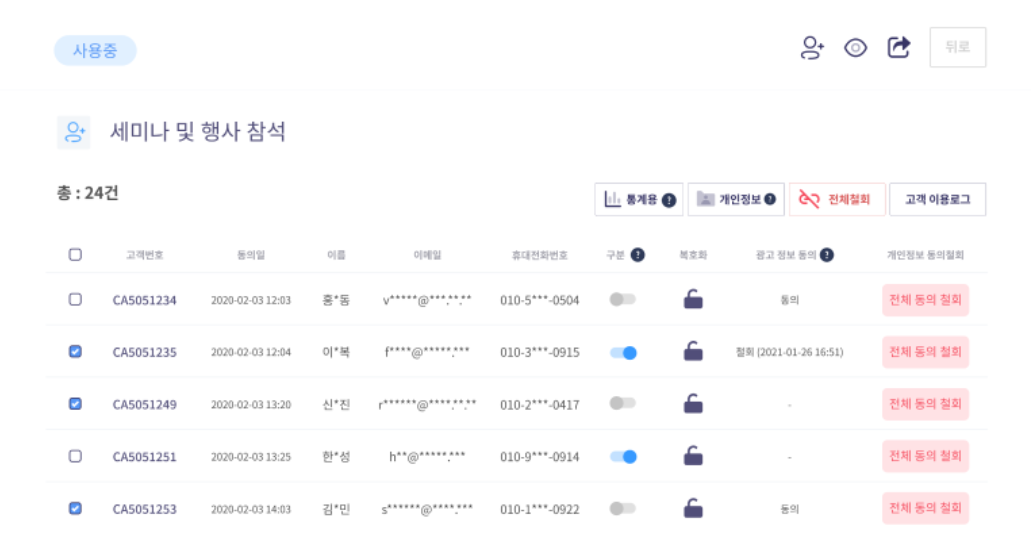The width and height of the screenshot is (1031, 544).
Task: Click the share export icon
Action: (x=899, y=47)
